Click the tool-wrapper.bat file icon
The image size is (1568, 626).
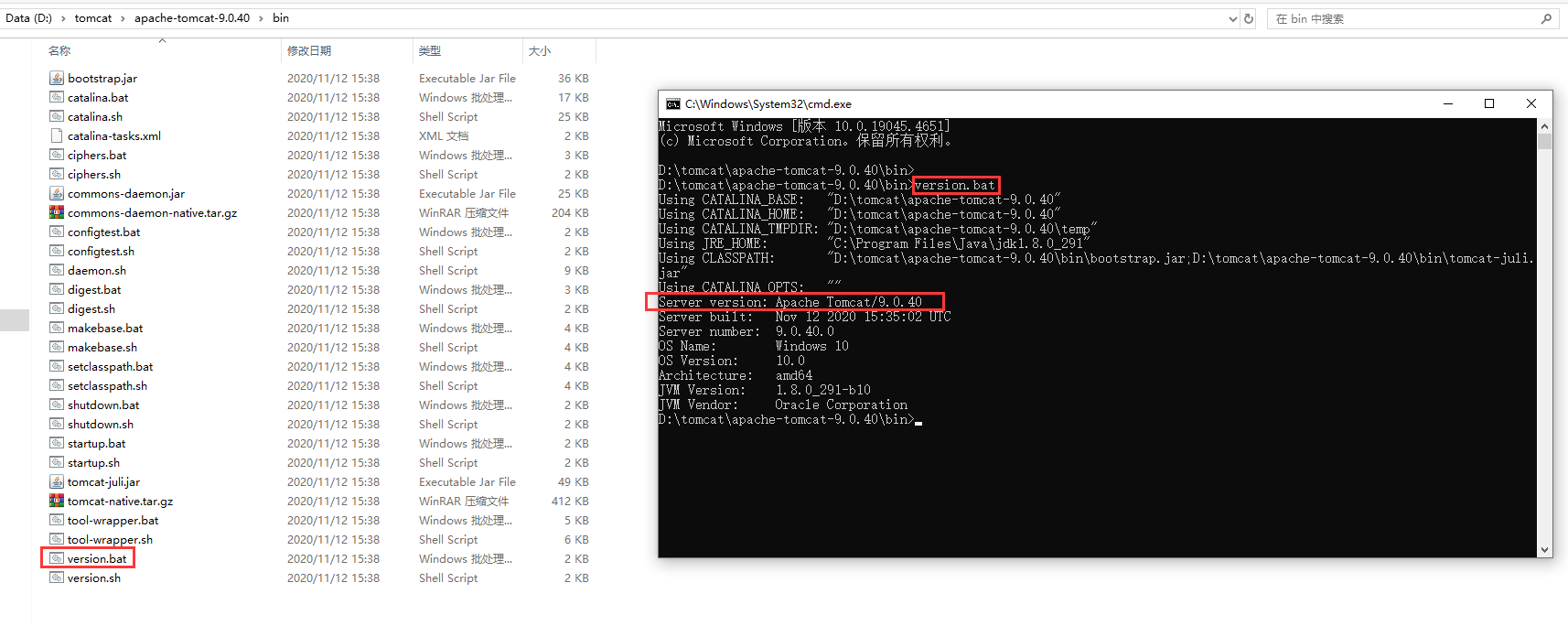pyautogui.click(x=57, y=520)
